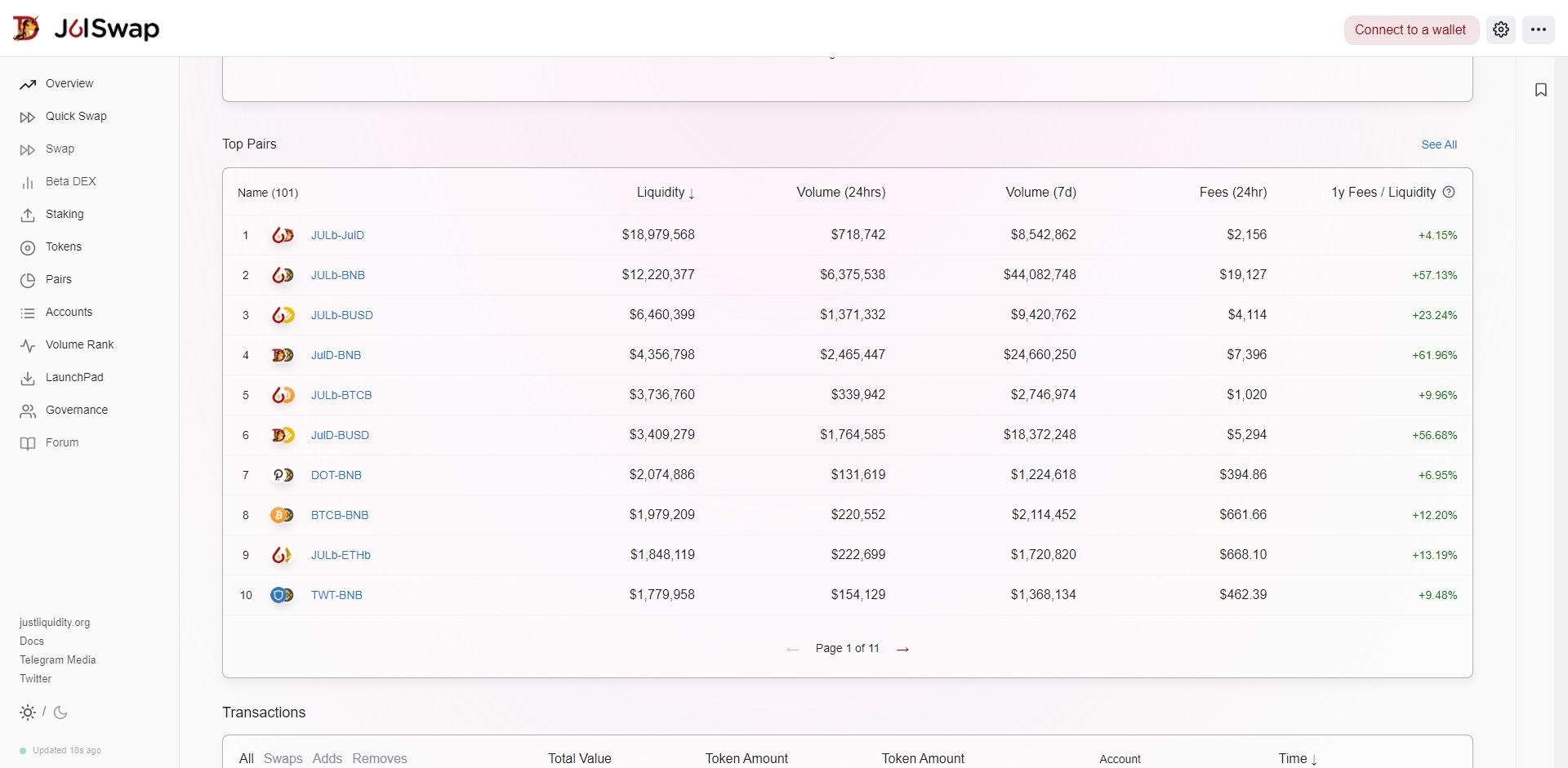Click the Quick Swap arrows icon
Image resolution: width=1568 pixels, height=768 pixels.
pyautogui.click(x=28, y=117)
